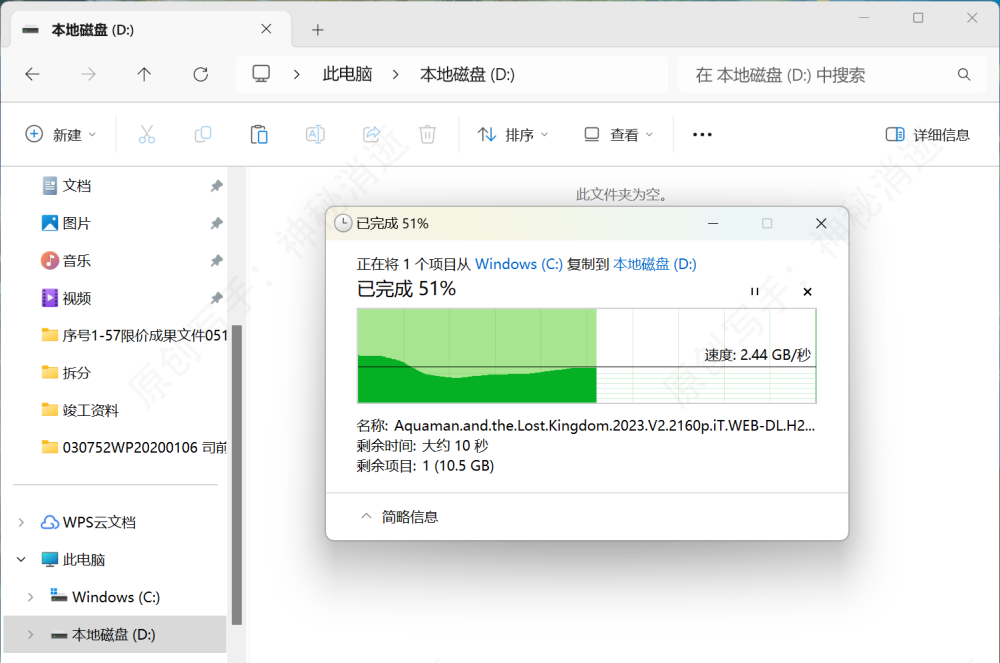
Task: Open the 新建 (New) menu
Action: click(x=61, y=135)
